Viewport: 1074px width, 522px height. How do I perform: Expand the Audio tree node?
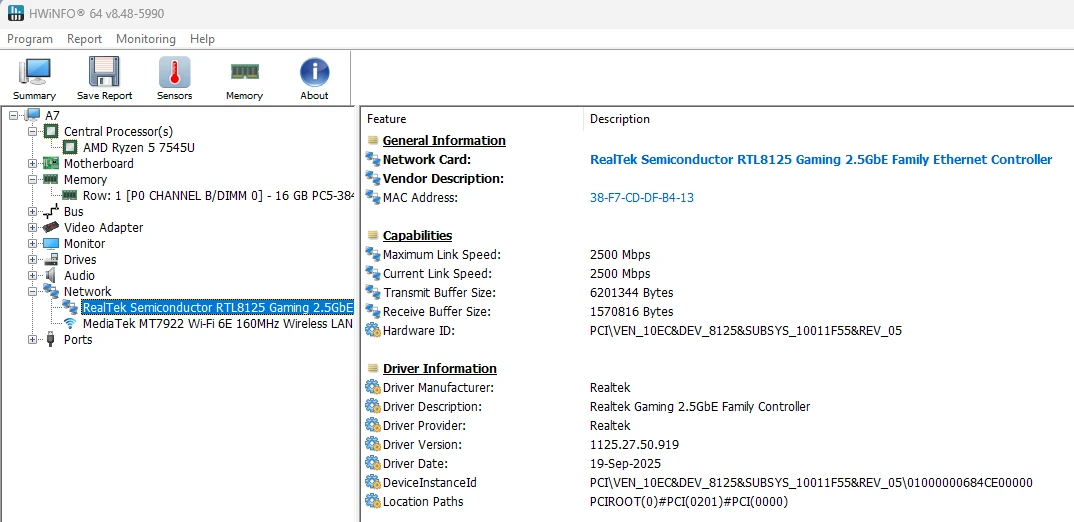click(32, 275)
